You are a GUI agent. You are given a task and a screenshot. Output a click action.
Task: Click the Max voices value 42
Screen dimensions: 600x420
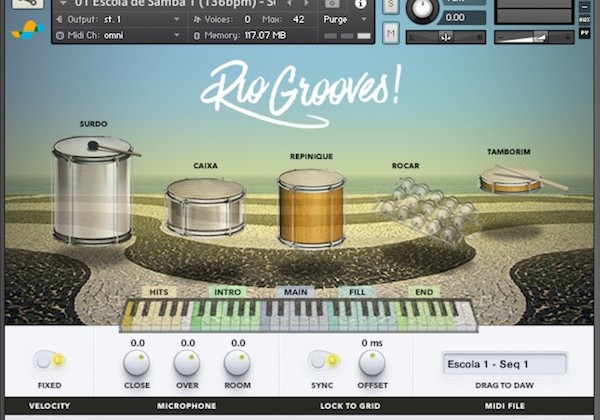coord(298,19)
